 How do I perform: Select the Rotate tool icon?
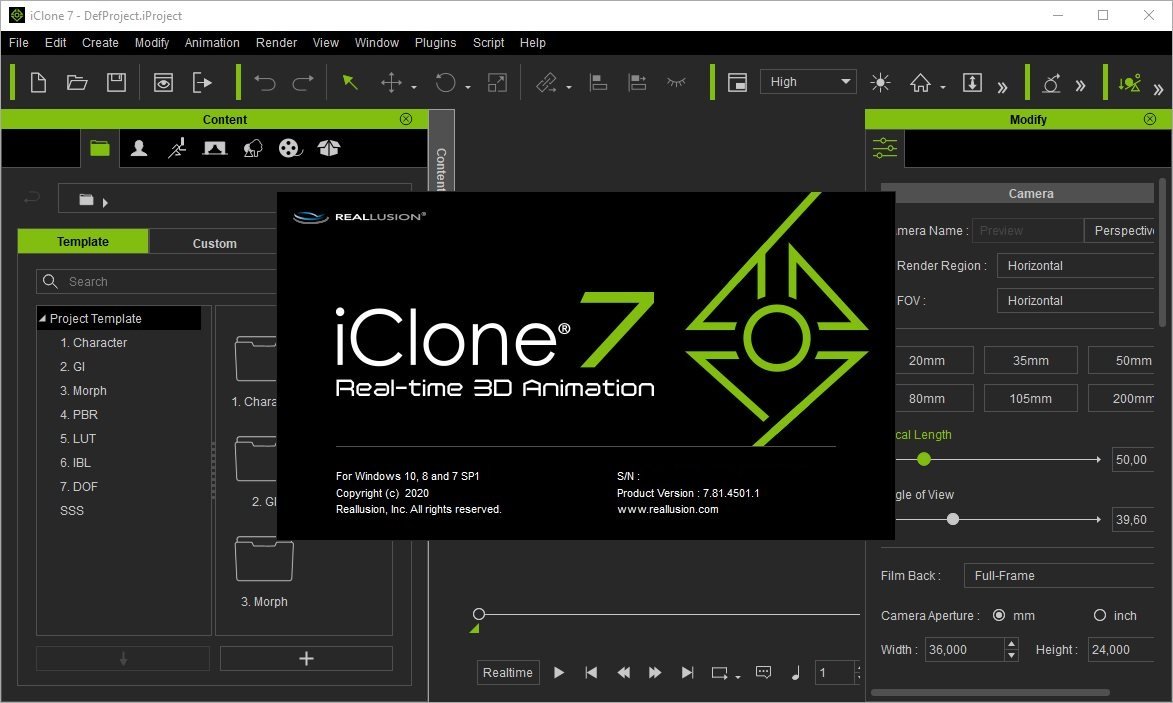(445, 82)
